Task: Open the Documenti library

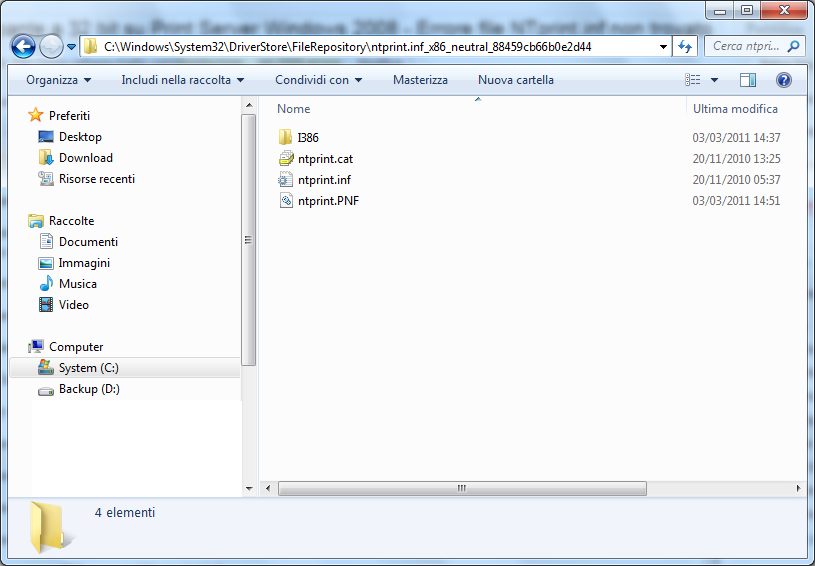Action: point(88,242)
